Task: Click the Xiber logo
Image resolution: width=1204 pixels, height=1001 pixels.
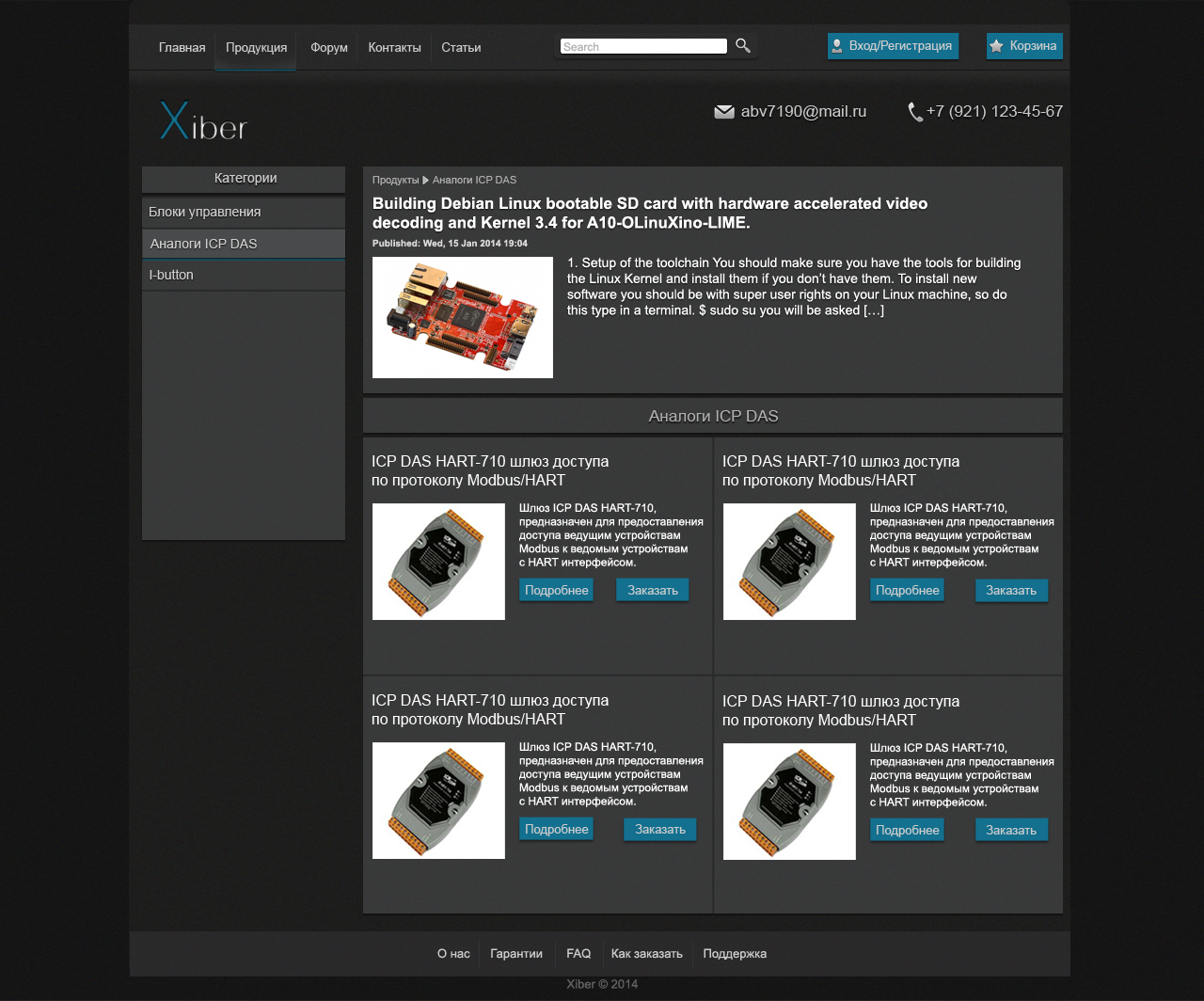Action: [203, 121]
